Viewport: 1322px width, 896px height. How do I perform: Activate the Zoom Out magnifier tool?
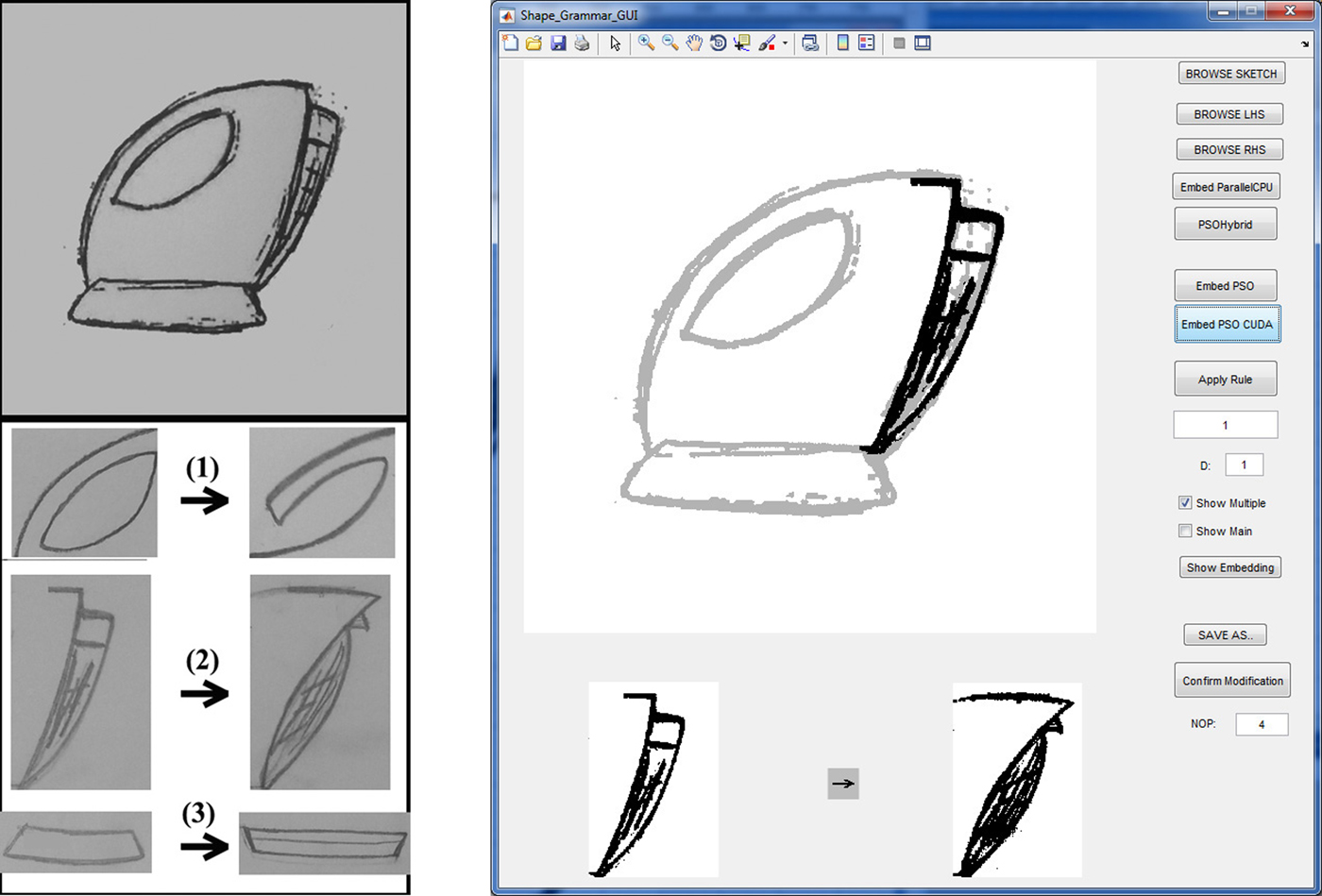(x=670, y=42)
